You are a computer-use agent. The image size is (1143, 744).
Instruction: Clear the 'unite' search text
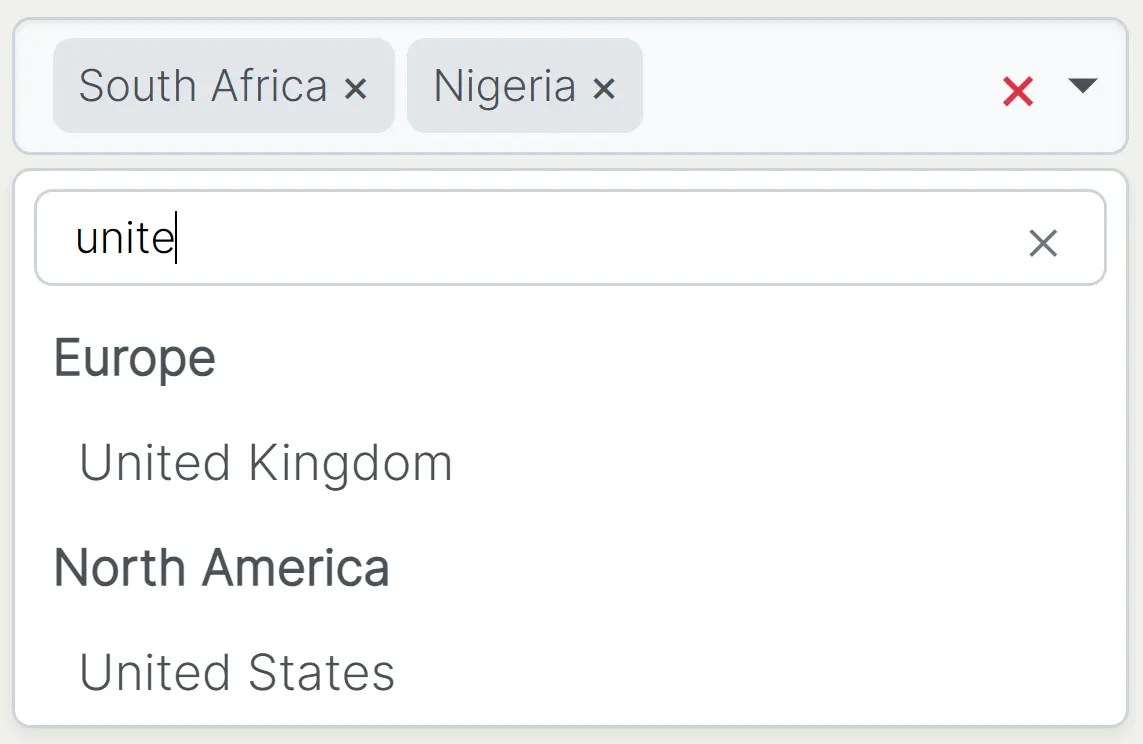tap(1042, 242)
